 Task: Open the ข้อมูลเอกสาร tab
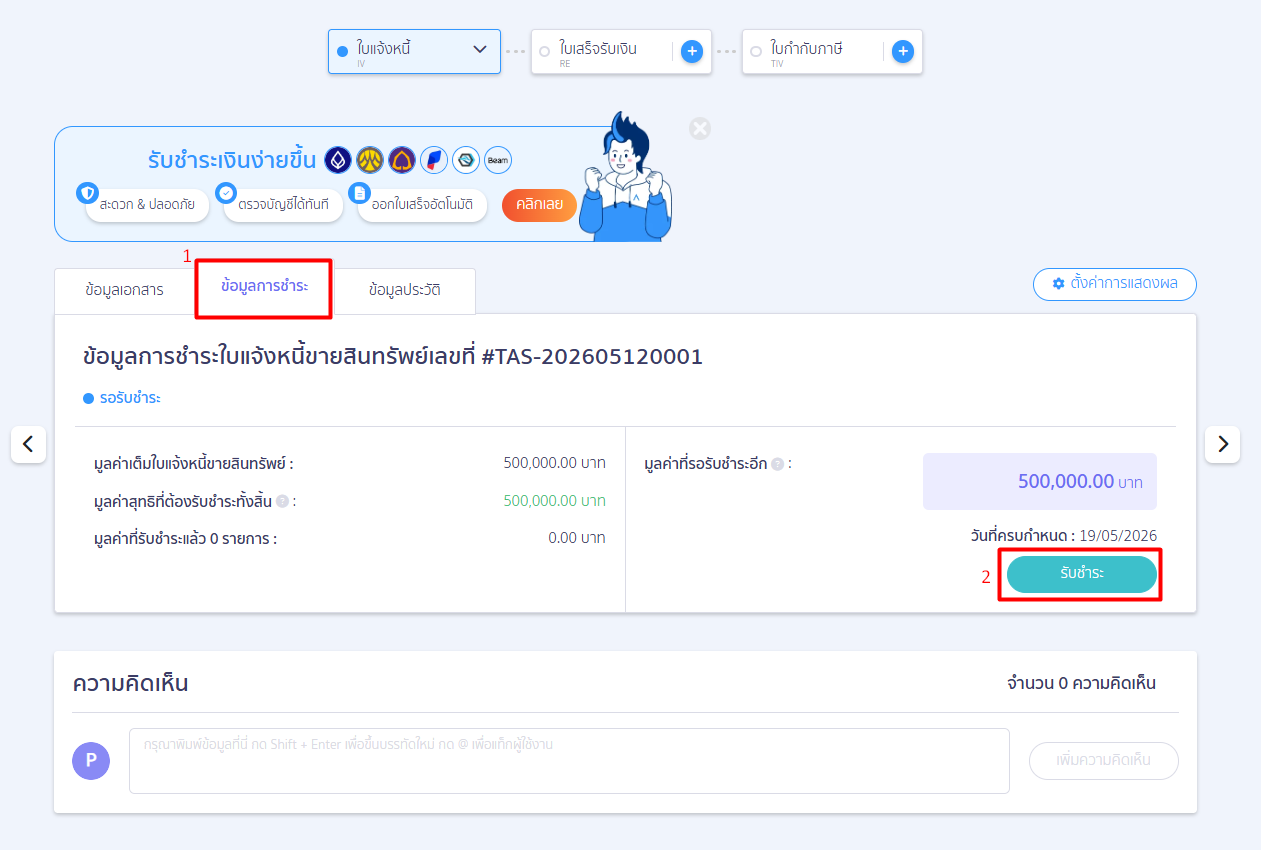coord(125,291)
